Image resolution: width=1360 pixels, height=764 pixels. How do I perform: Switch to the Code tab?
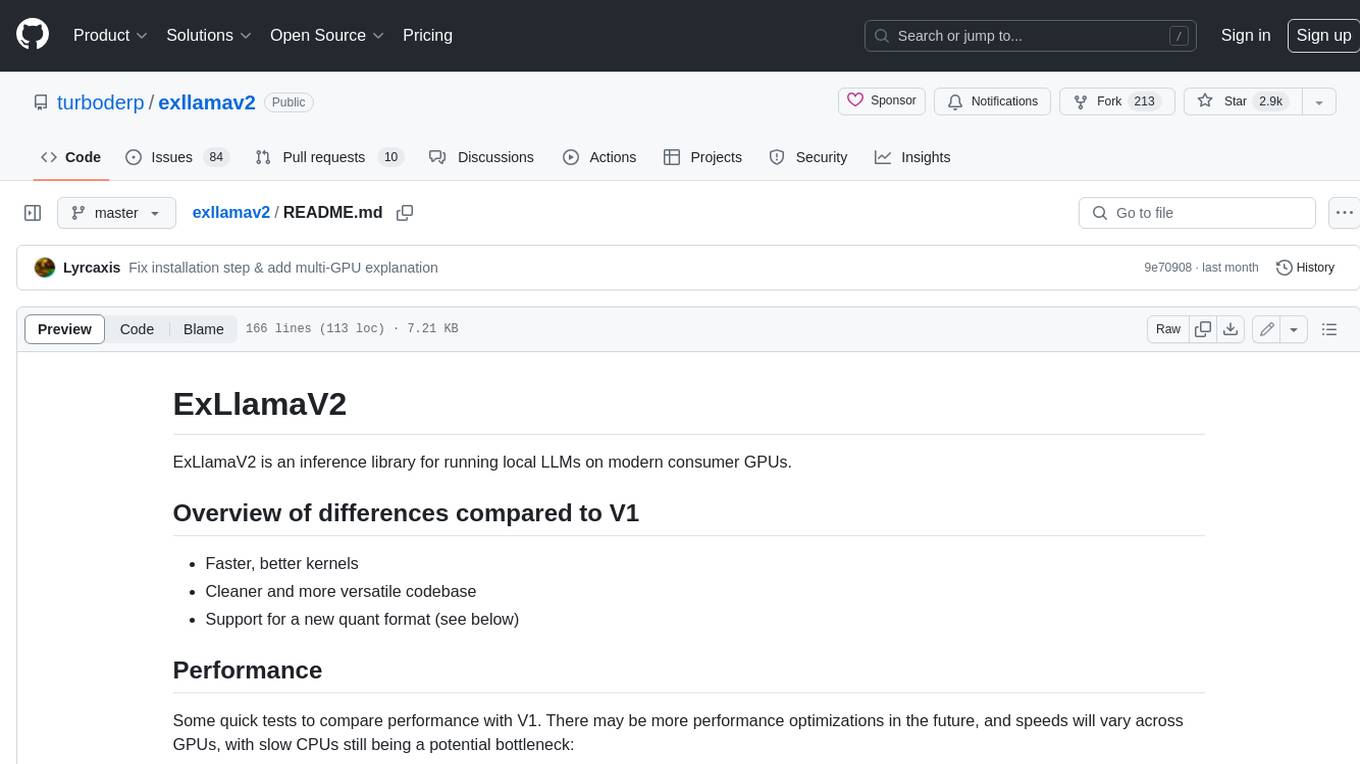pos(70,157)
